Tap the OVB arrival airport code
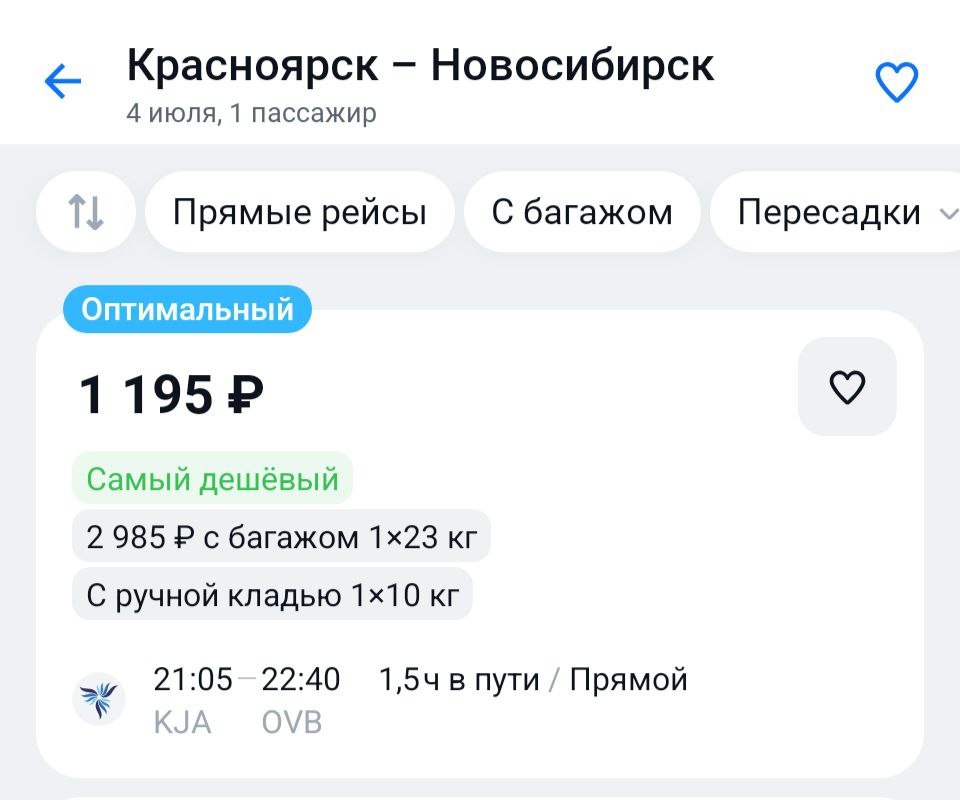960x800 pixels. (x=292, y=722)
